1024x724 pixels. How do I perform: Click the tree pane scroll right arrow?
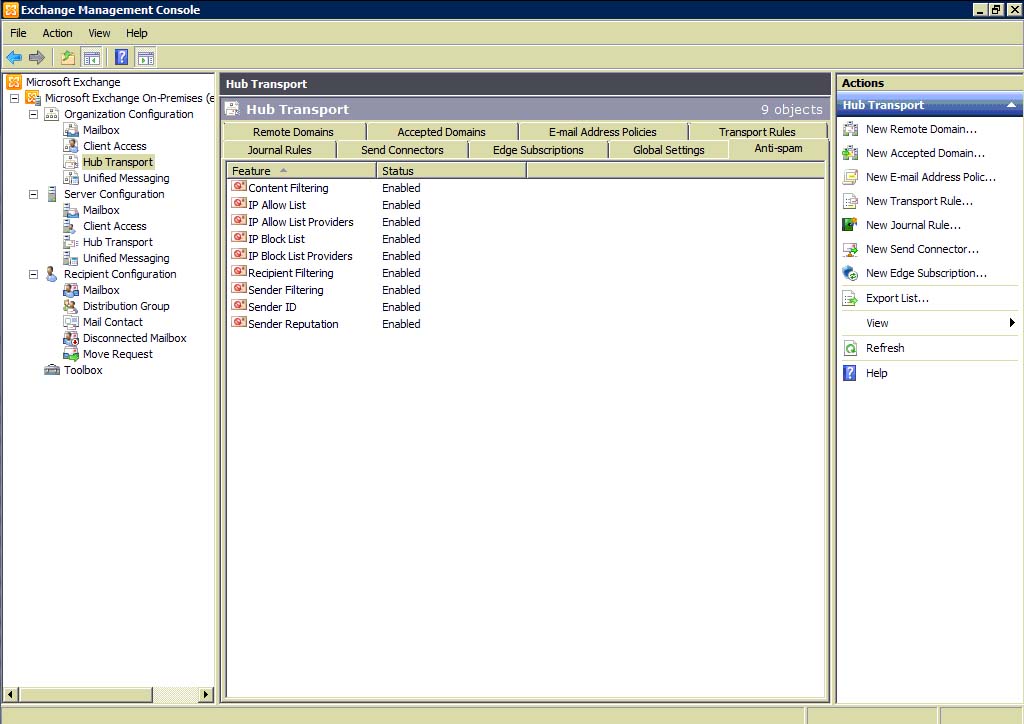click(x=206, y=694)
